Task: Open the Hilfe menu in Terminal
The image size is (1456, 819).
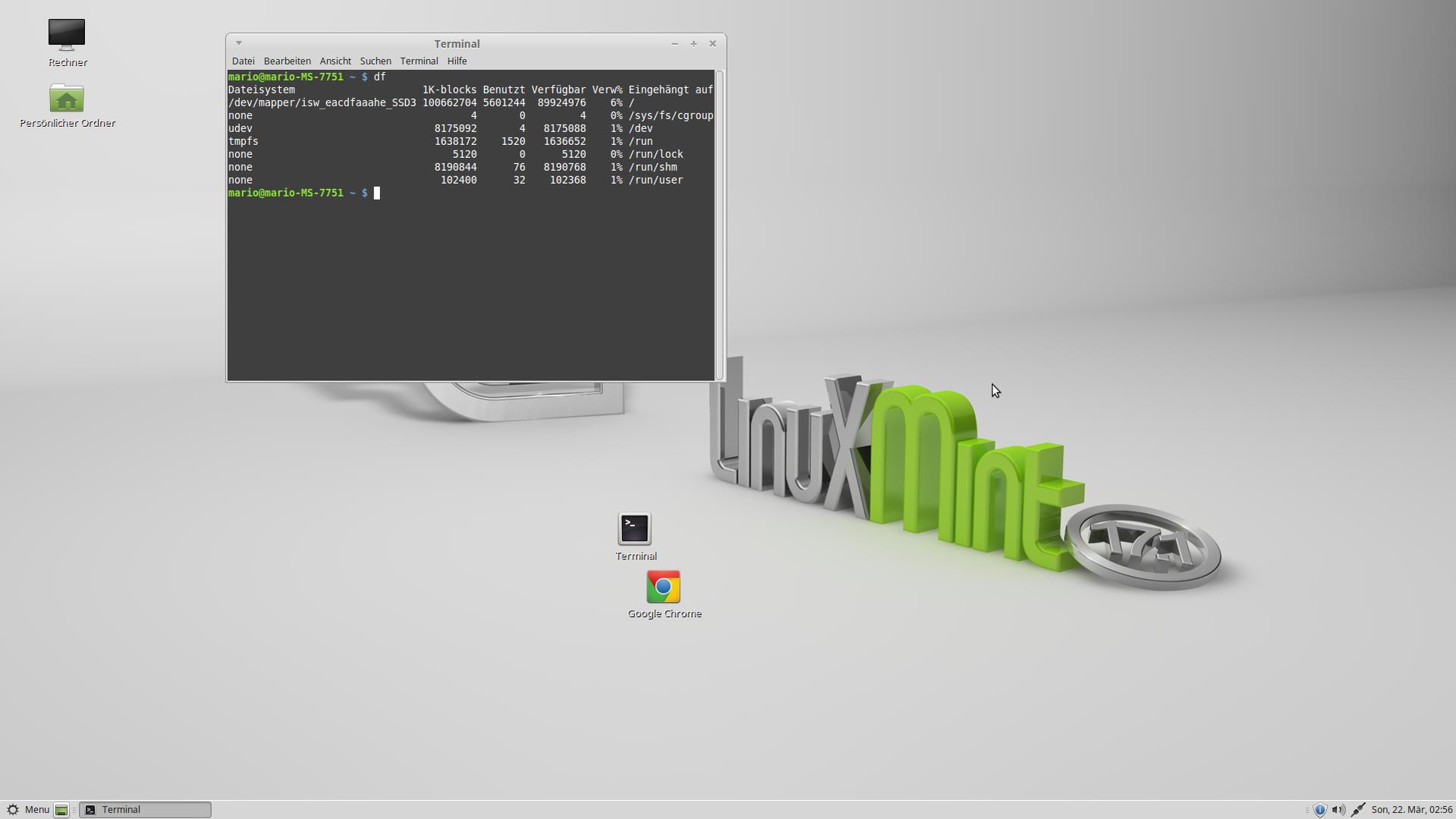Action: click(x=457, y=61)
